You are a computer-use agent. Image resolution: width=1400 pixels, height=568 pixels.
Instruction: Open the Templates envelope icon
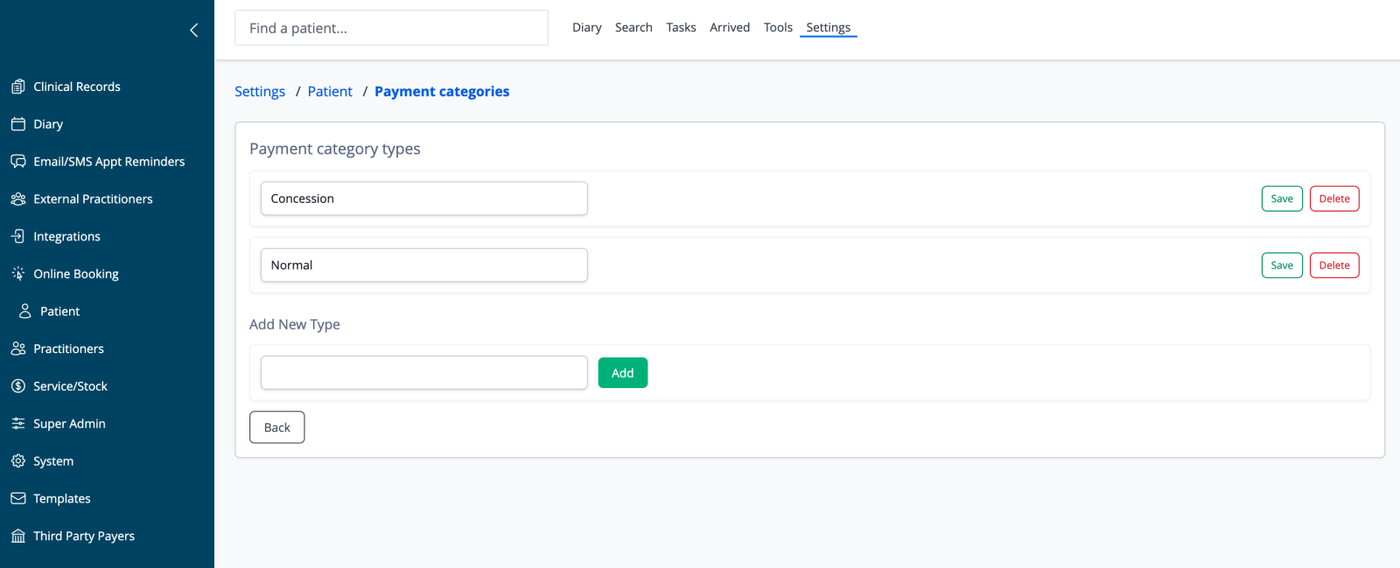[x=18, y=498]
